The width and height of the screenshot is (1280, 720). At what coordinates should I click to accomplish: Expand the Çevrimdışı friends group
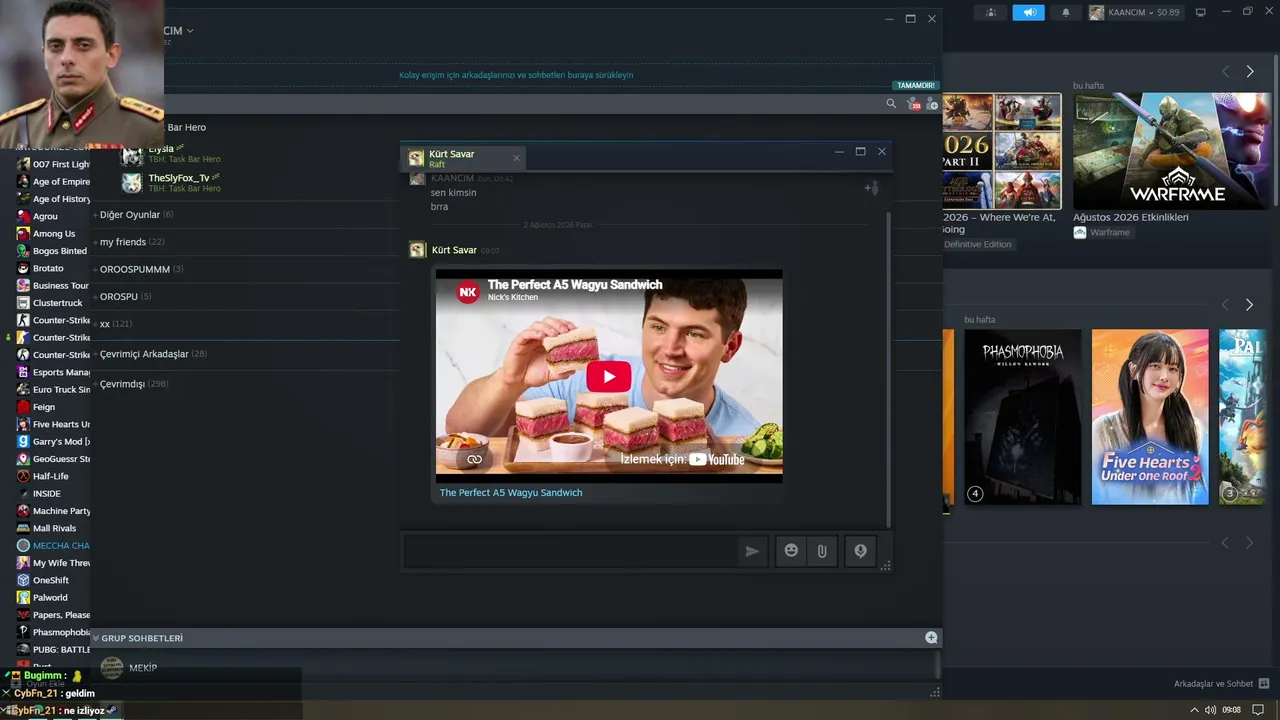point(131,384)
